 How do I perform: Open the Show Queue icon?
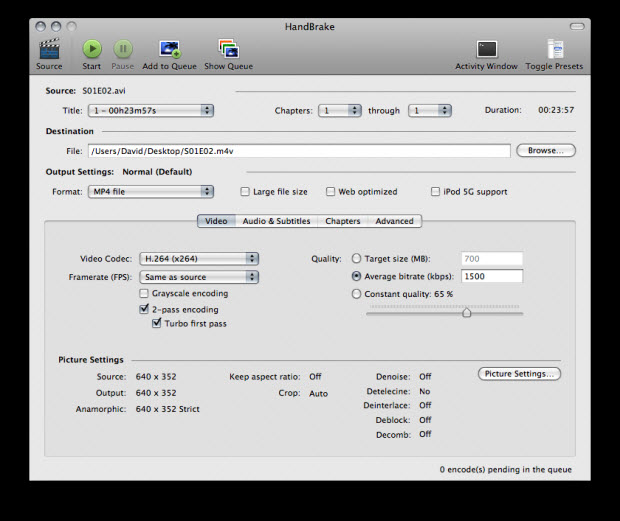click(229, 49)
